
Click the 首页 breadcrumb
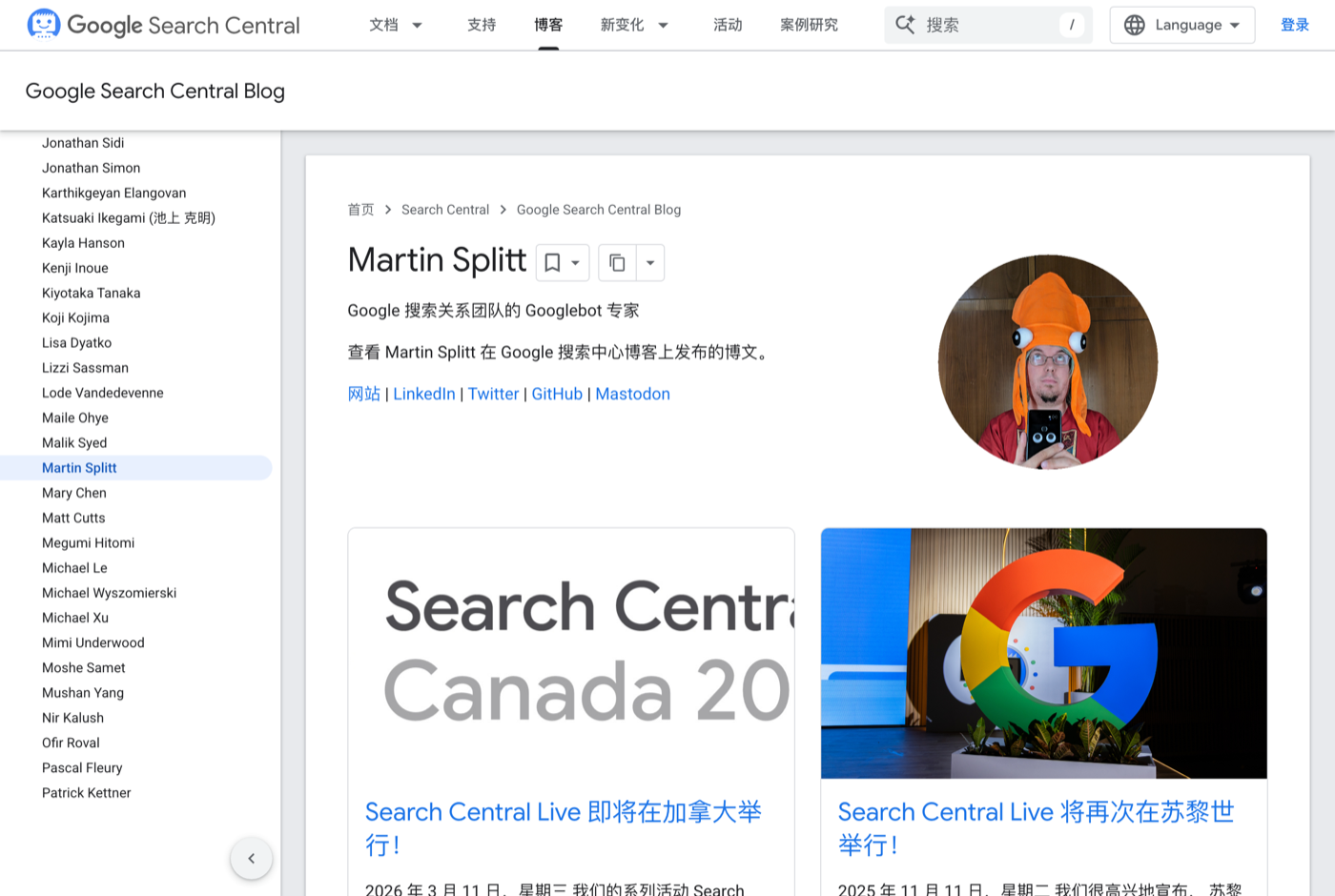pyautogui.click(x=361, y=210)
